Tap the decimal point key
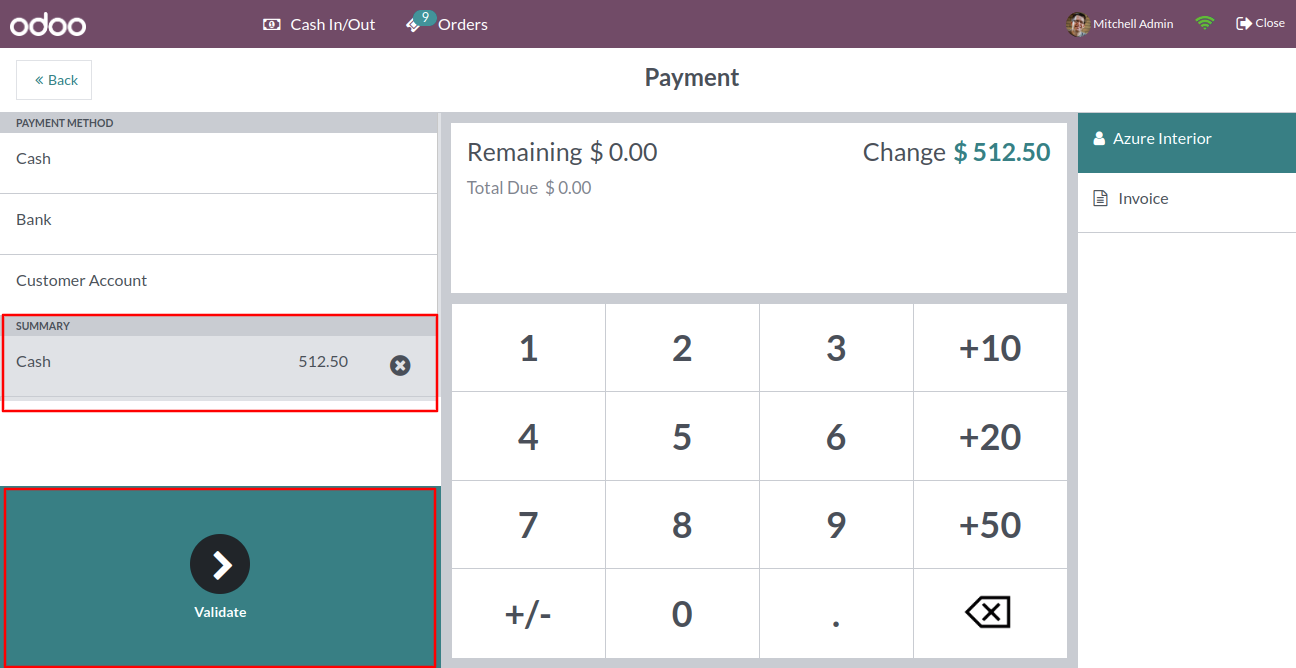 [x=836, y=614]
